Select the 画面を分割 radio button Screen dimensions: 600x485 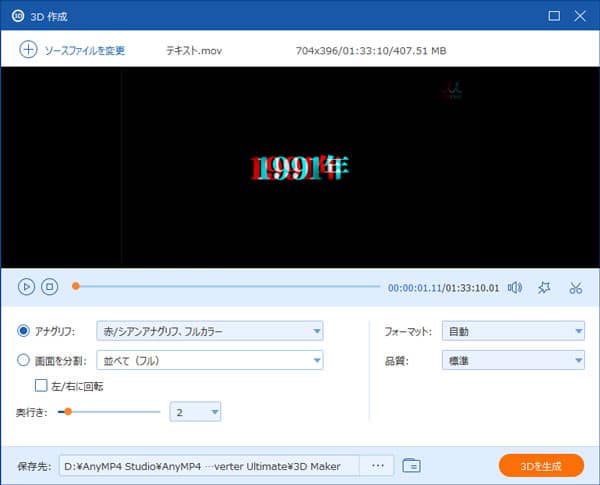23,360
